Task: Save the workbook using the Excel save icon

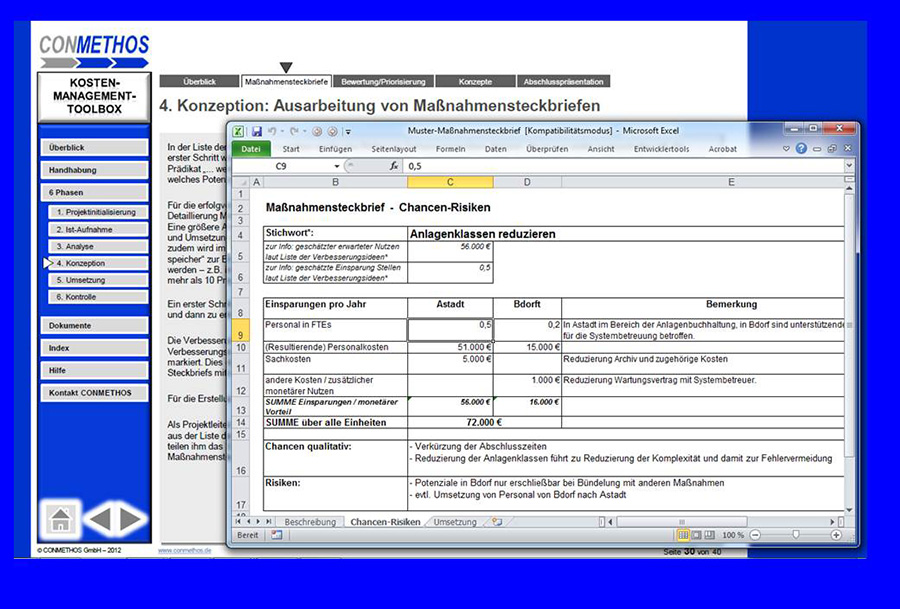Action: pyautogui.click(x=257, y=131)
